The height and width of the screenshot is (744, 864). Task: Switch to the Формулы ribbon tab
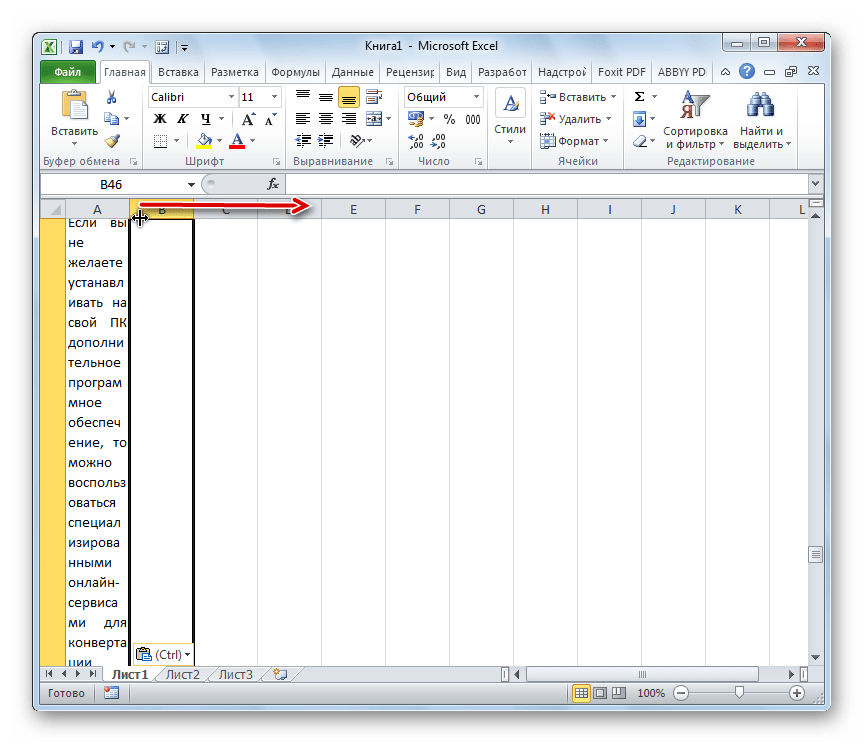tap(296, 72)
